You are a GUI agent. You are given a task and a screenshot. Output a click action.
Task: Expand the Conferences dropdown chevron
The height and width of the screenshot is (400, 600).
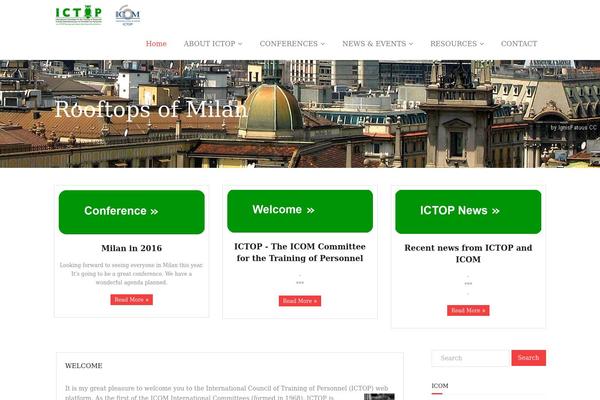323,44
